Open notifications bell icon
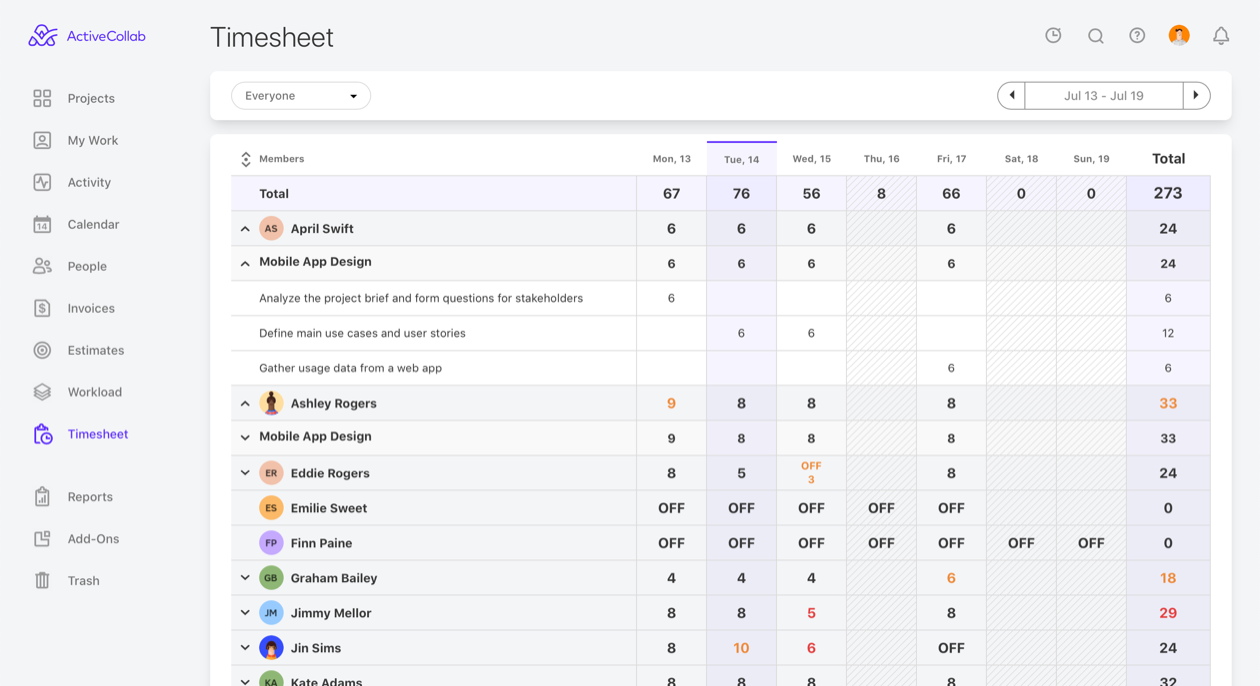Viewport: 1260px width, 686px height. point(1221,36)
